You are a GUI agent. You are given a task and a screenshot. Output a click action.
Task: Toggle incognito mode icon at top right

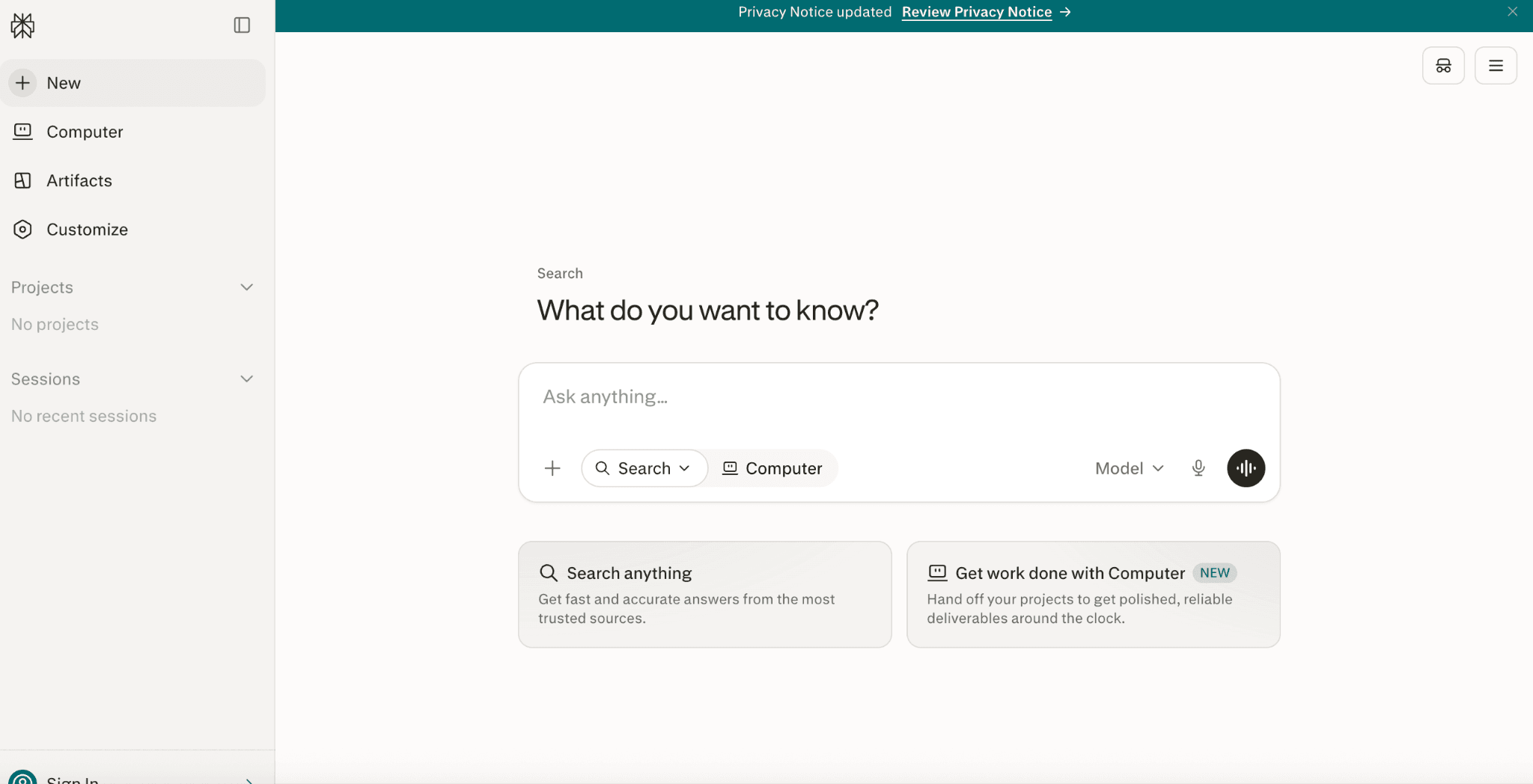1443,66
